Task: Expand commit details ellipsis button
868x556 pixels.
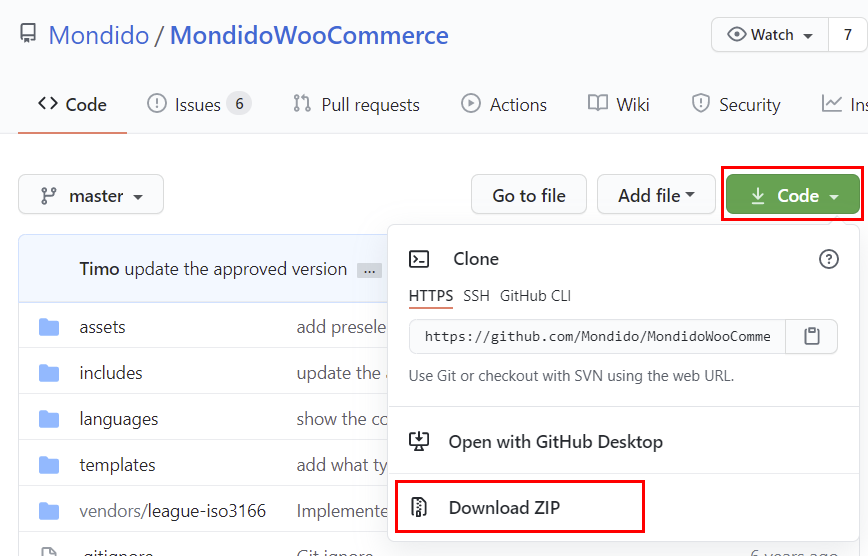Action: [x=369, y=270]
